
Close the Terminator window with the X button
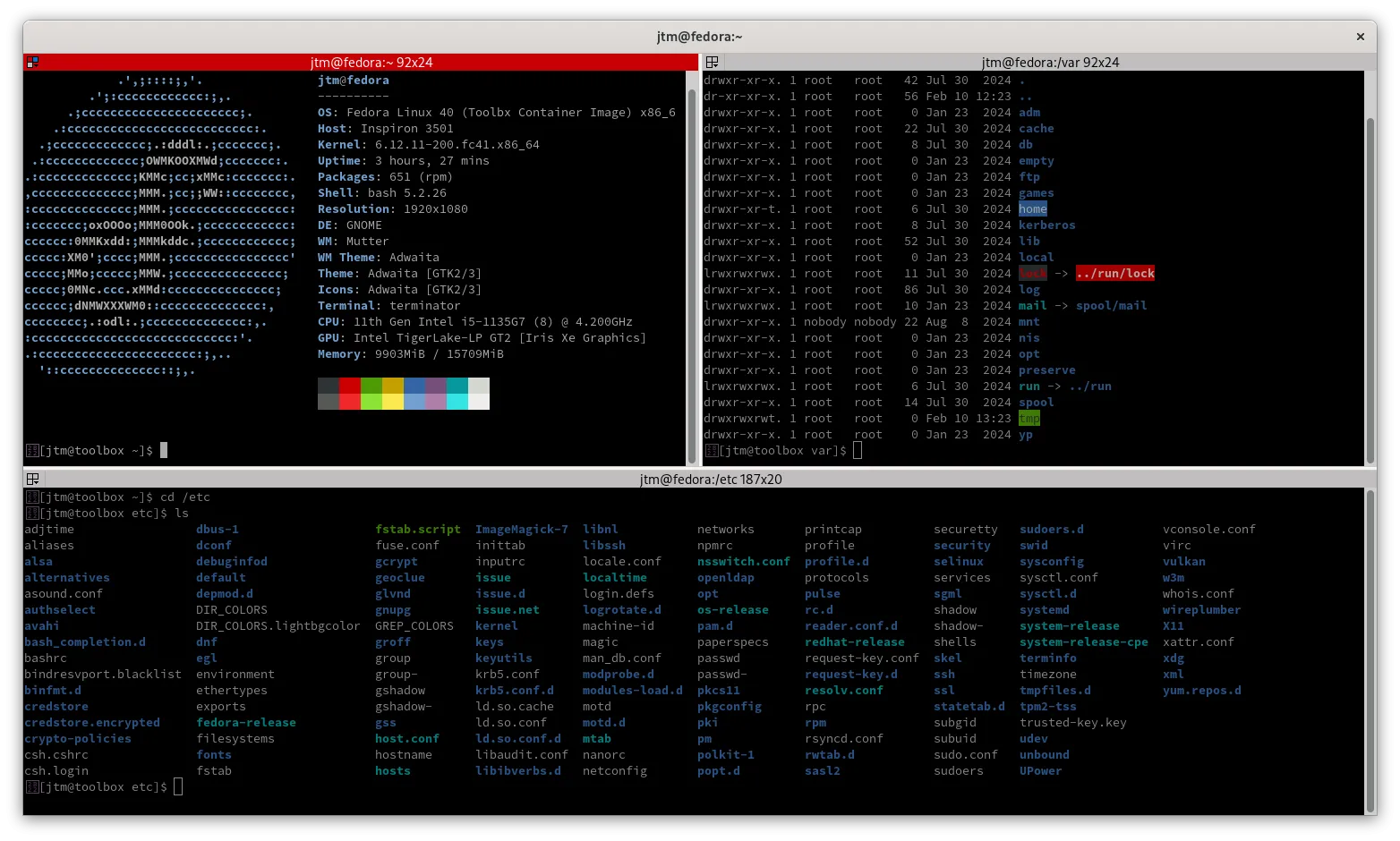(x=1360, y=37)
